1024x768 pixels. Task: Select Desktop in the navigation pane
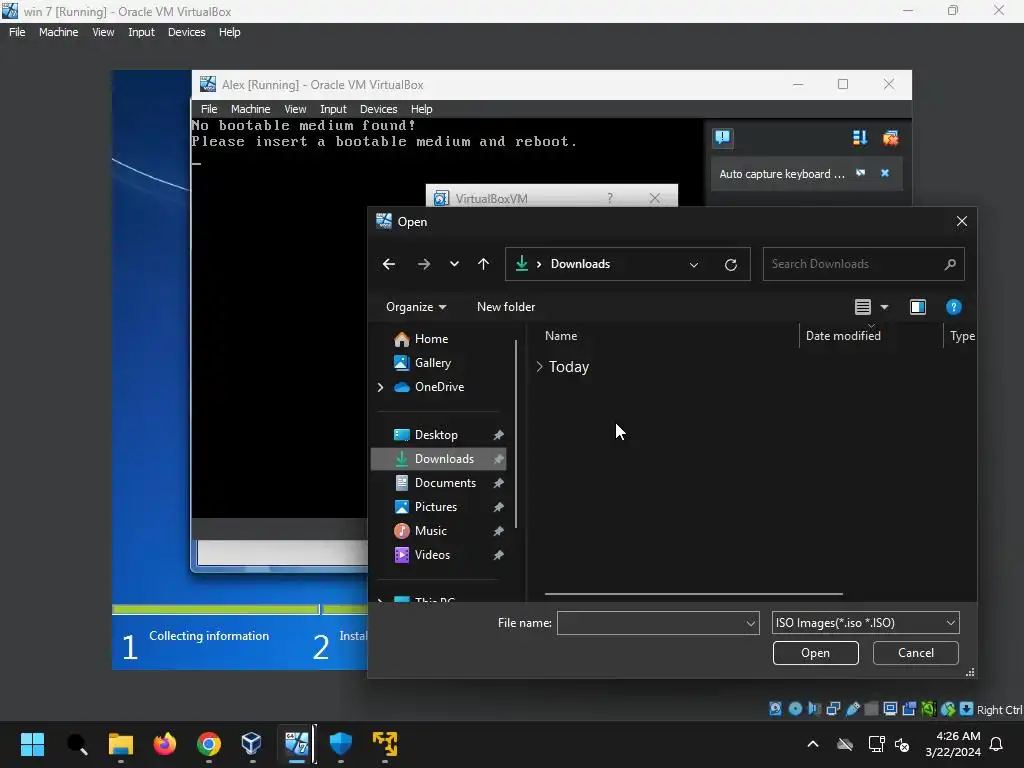[438, 435]
